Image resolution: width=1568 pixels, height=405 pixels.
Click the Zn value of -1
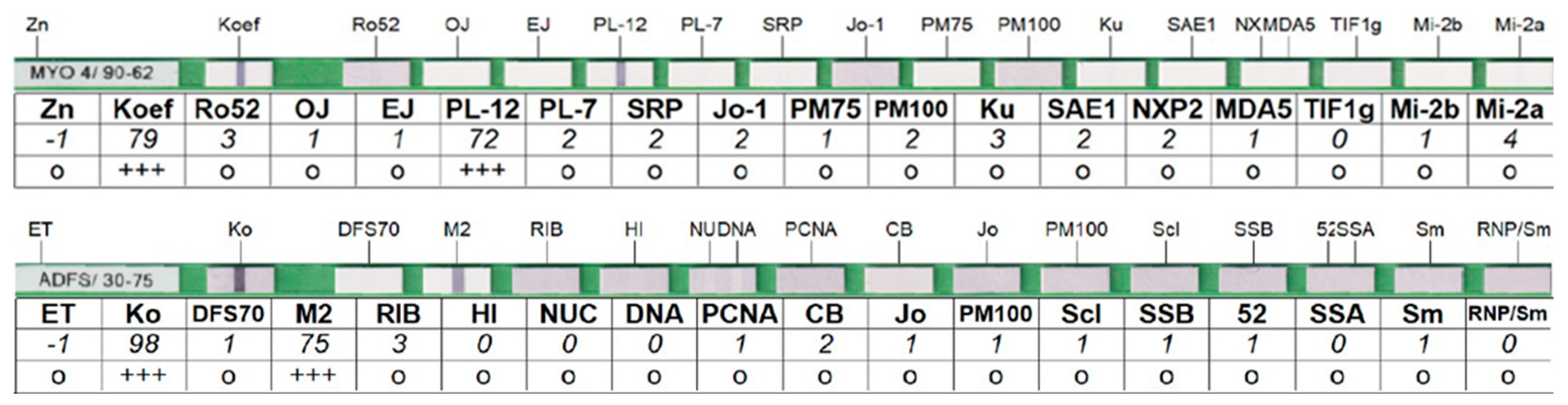57,140
